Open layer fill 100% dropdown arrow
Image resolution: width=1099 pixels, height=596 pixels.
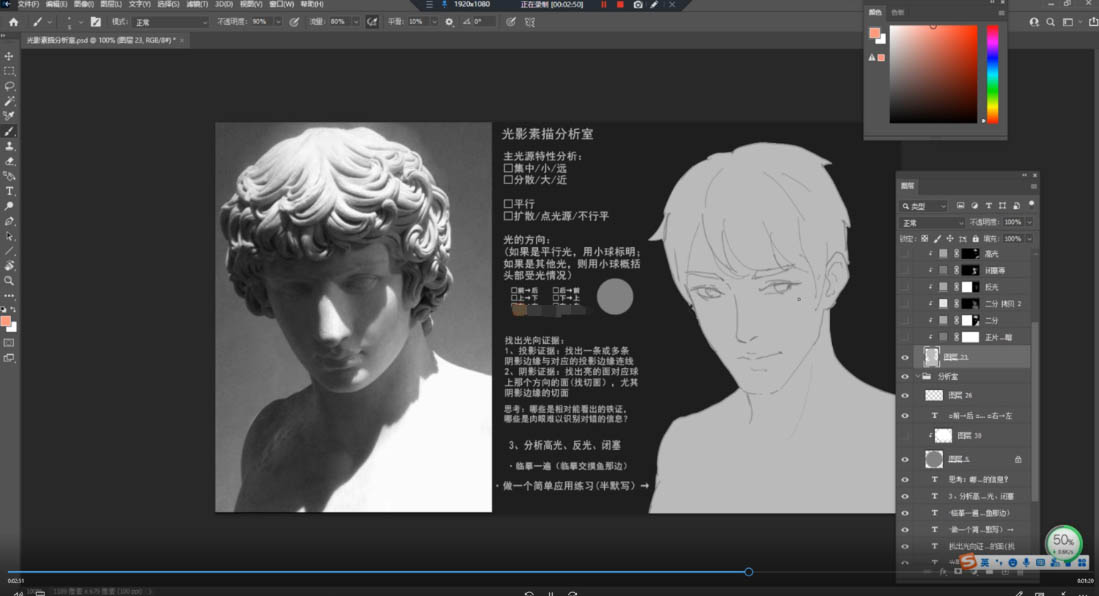[1029, 238]
